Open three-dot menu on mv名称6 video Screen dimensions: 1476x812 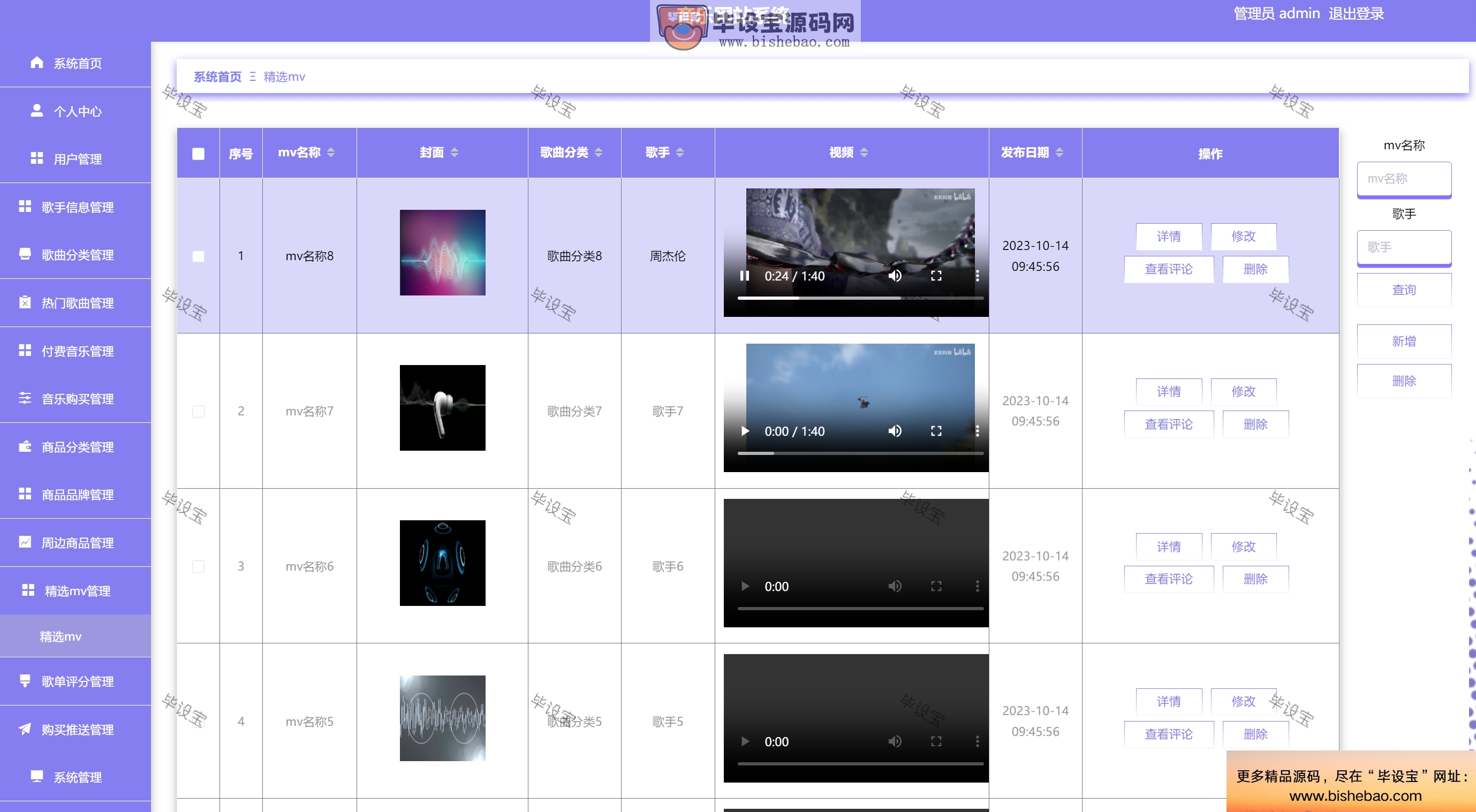tap(977, 586)
